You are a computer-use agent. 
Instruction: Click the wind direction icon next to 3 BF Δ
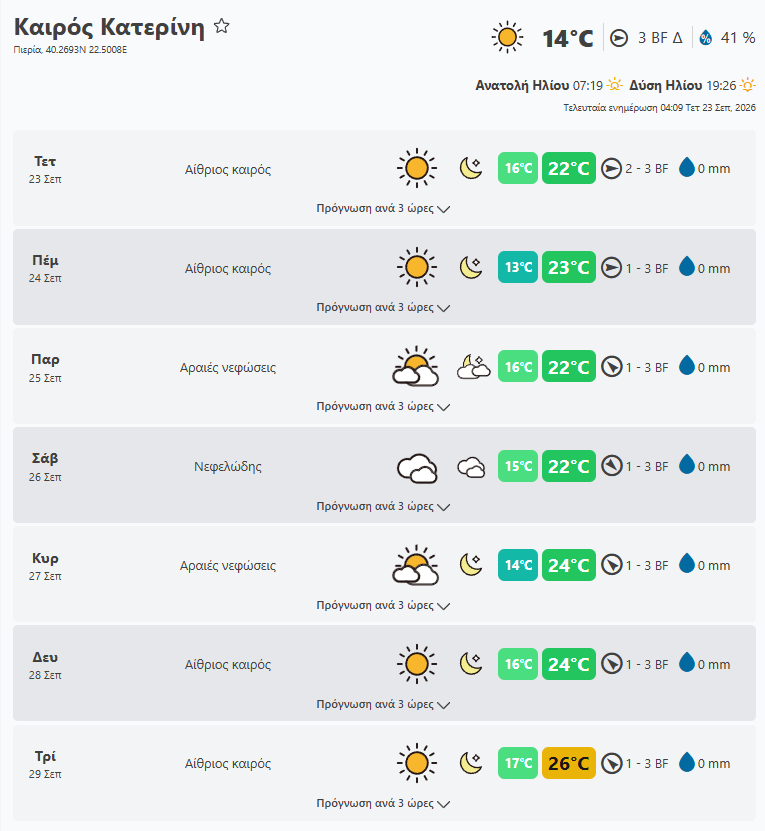[619, 38]
